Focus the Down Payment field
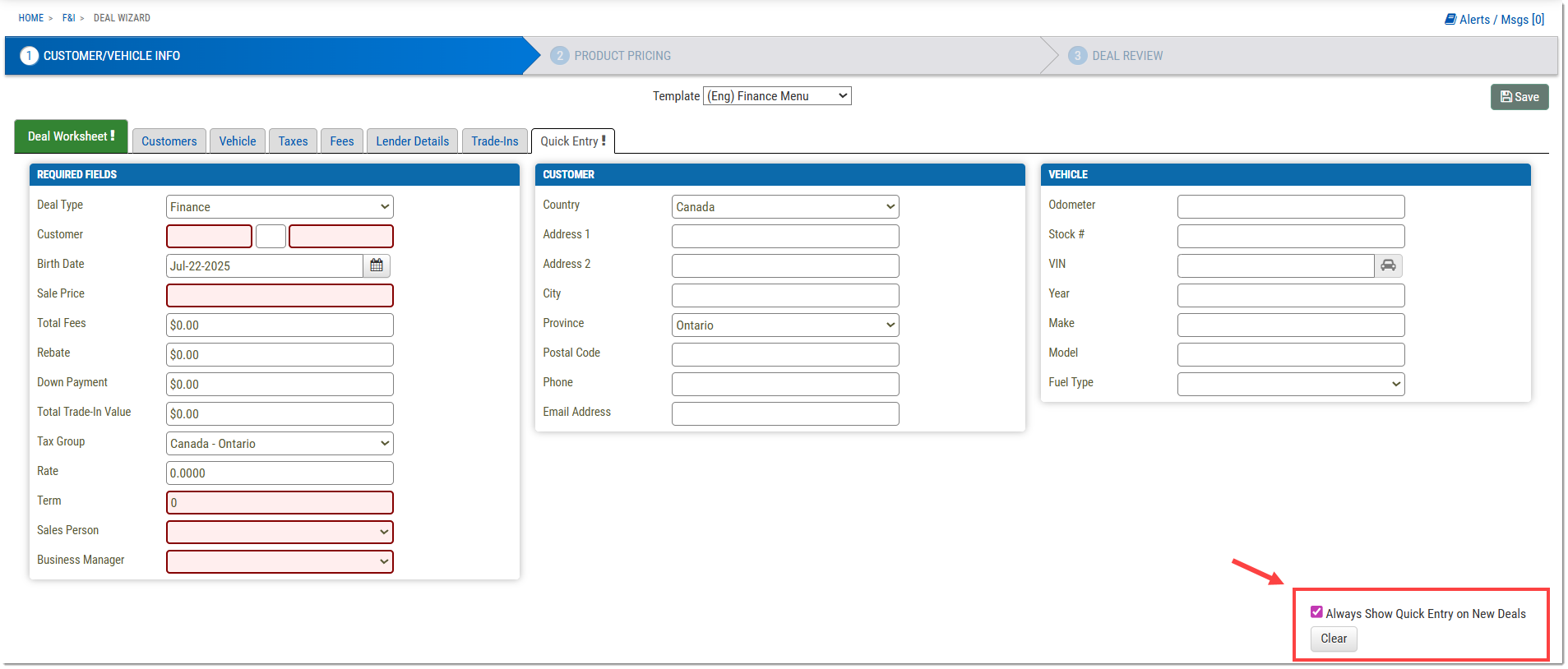Viewport: 1568px width, 669px height. pyautogui.click(x=280, y=384)
